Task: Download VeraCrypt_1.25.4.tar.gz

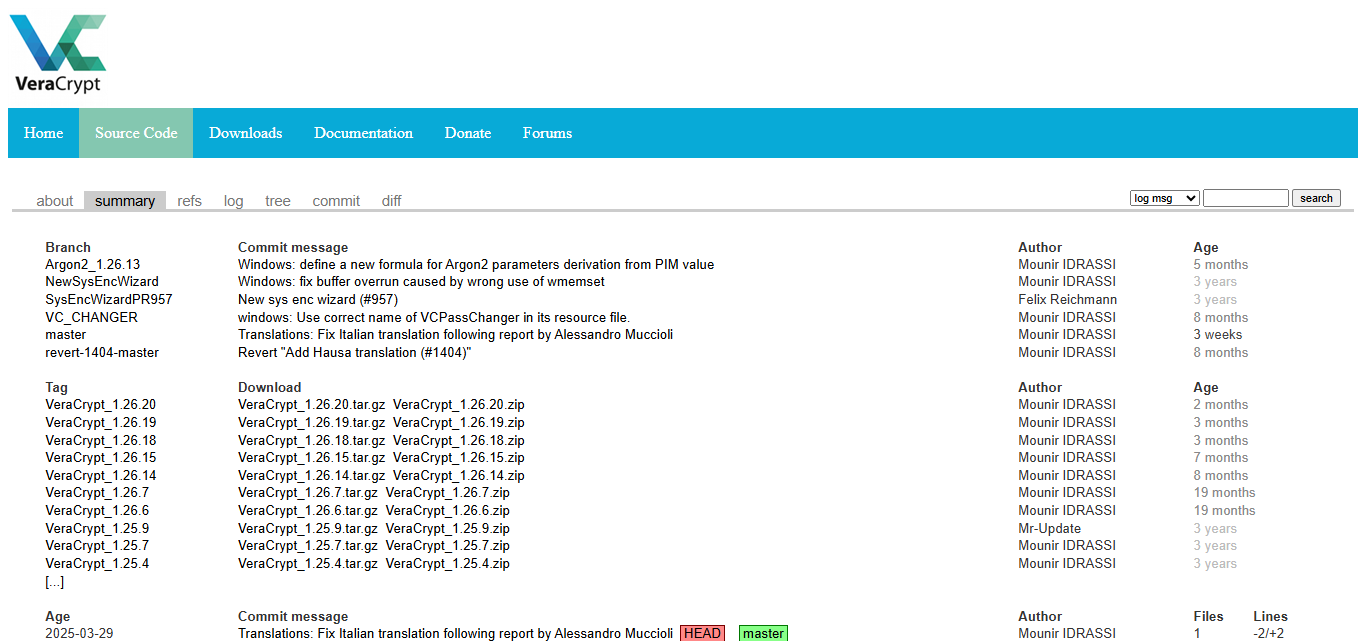Action: [308, 563]
